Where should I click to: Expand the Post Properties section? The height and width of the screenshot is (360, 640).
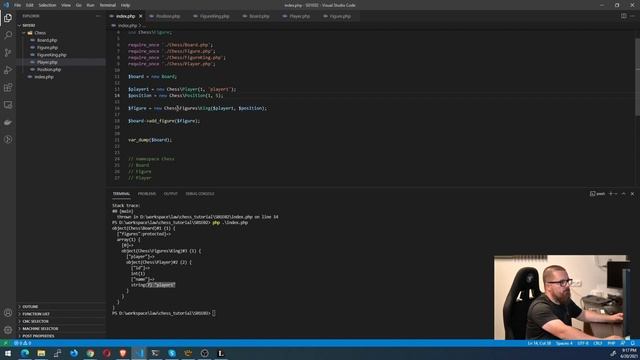tap(60, 336)
